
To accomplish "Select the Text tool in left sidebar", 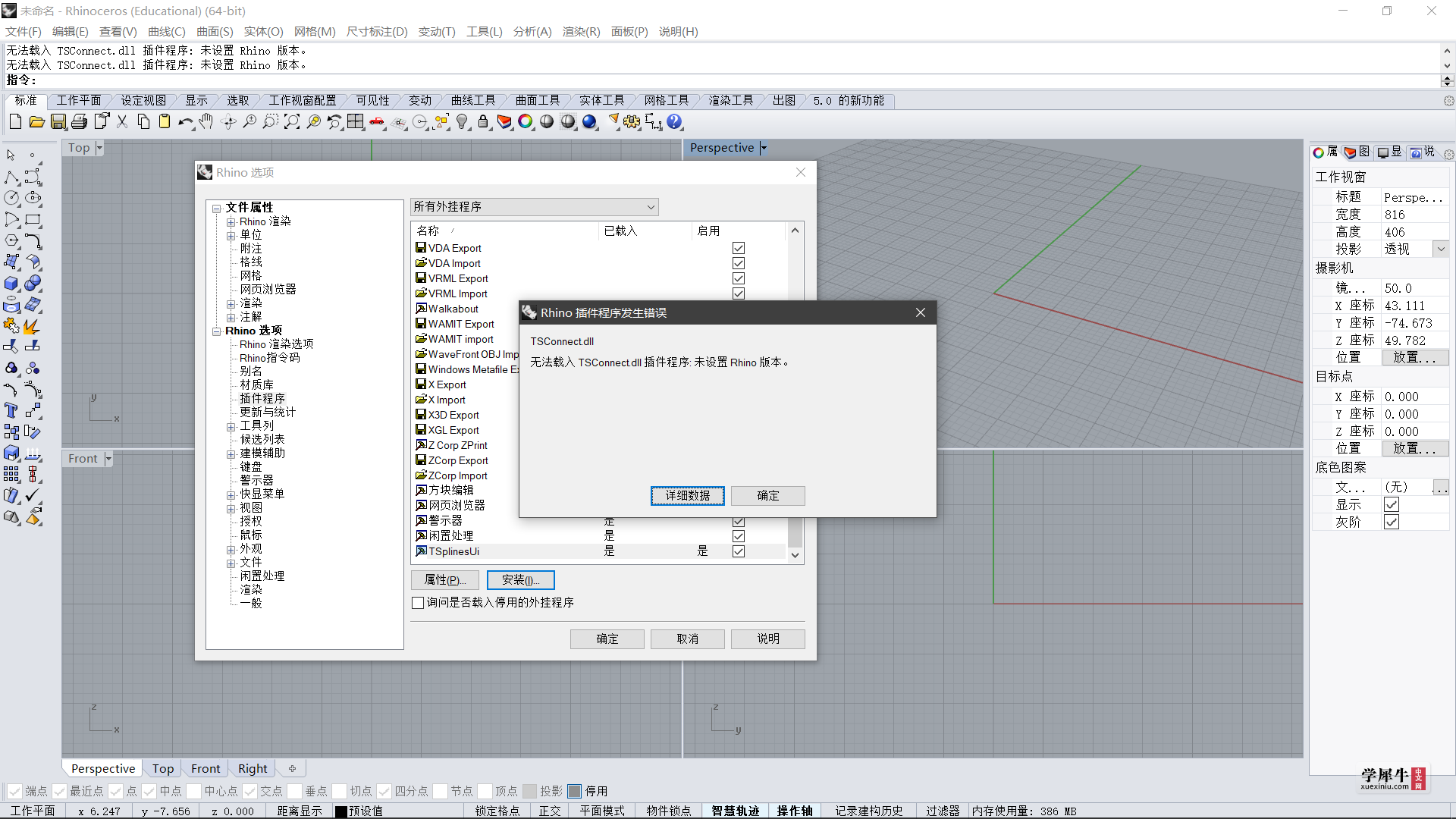I will 11,410.
